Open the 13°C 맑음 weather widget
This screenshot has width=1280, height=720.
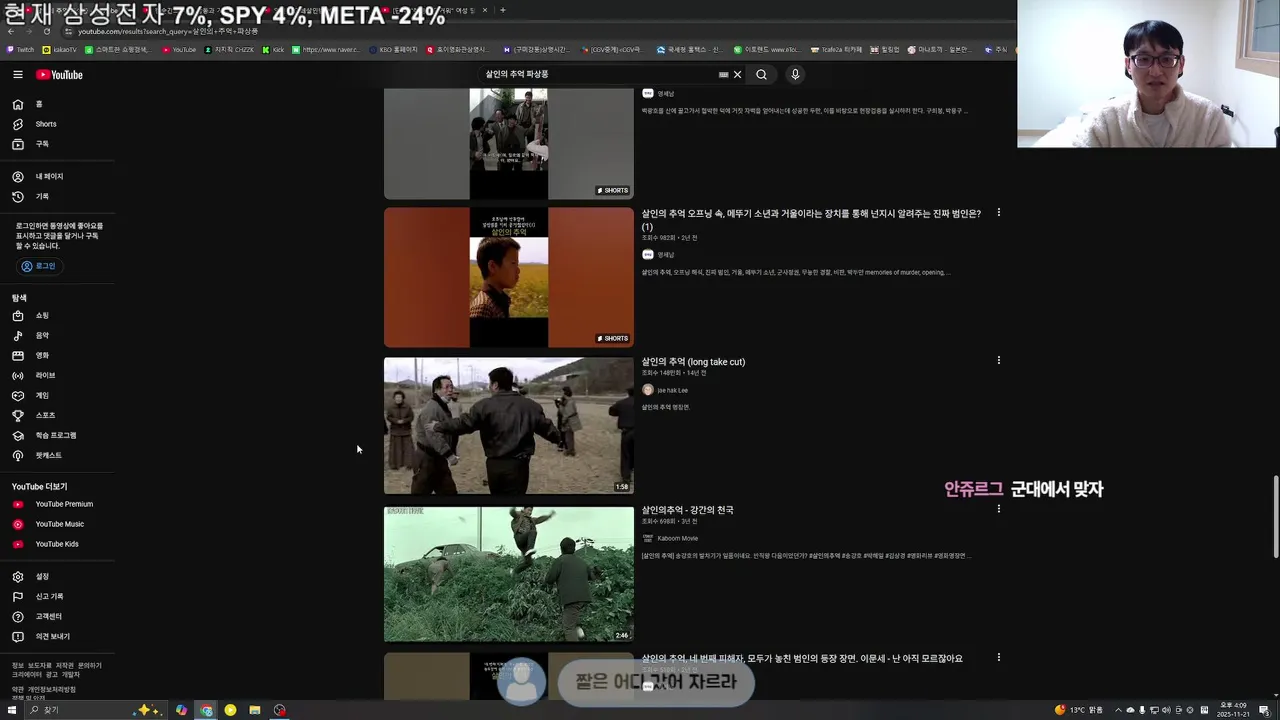[x=1078, y=710]
